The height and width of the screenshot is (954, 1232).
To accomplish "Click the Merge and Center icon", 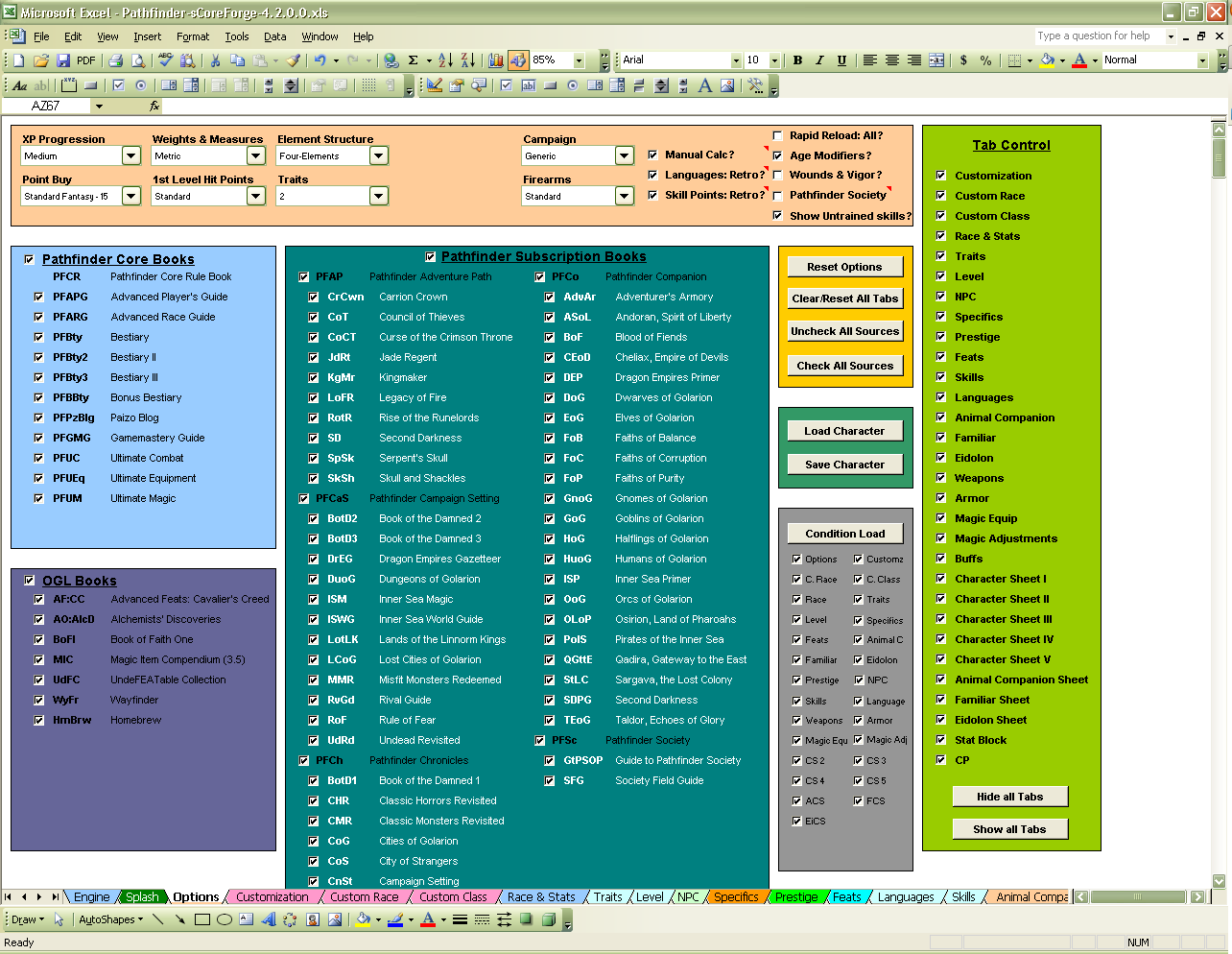I will click(x=936, y=60).
